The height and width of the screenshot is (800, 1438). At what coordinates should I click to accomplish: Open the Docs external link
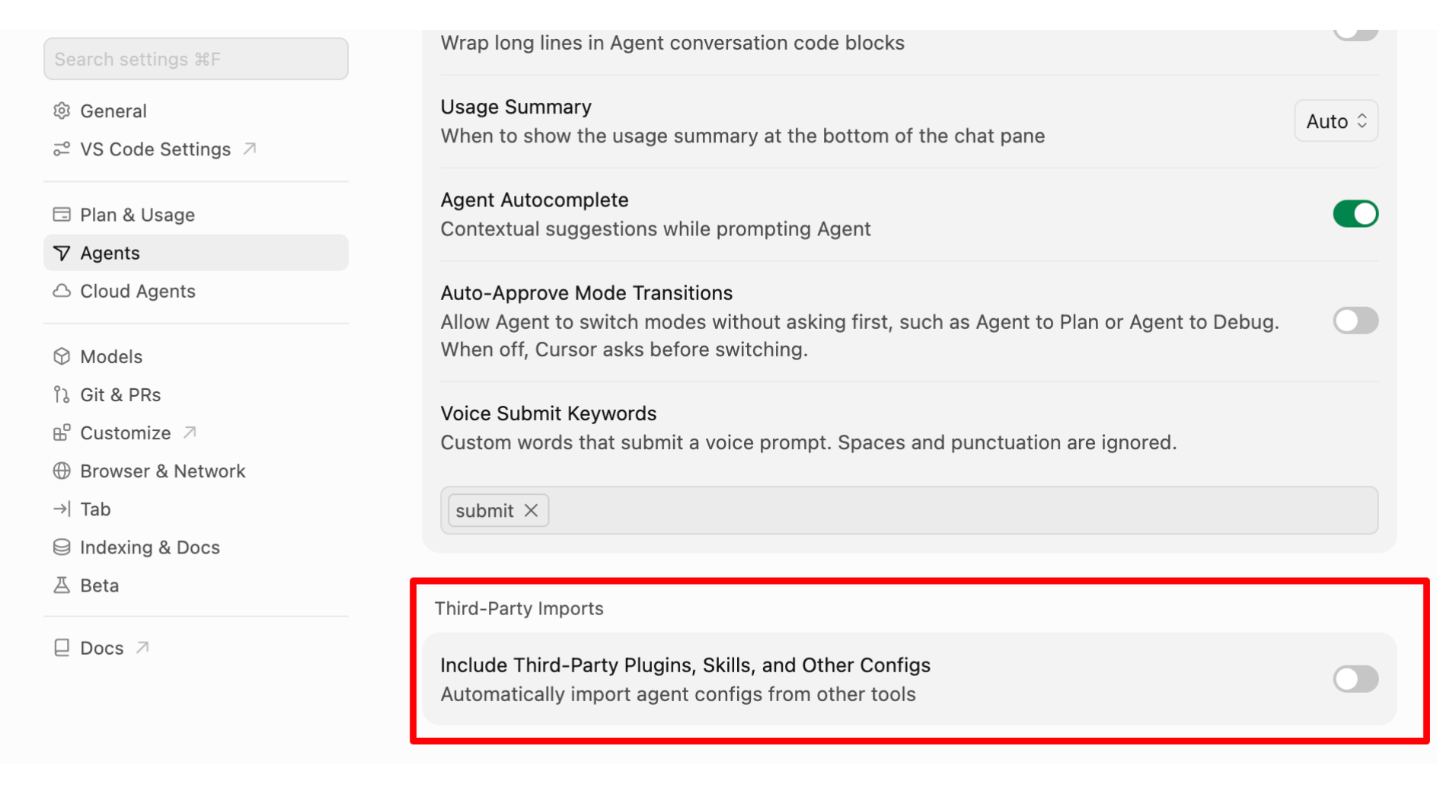(x=143, y=648)
